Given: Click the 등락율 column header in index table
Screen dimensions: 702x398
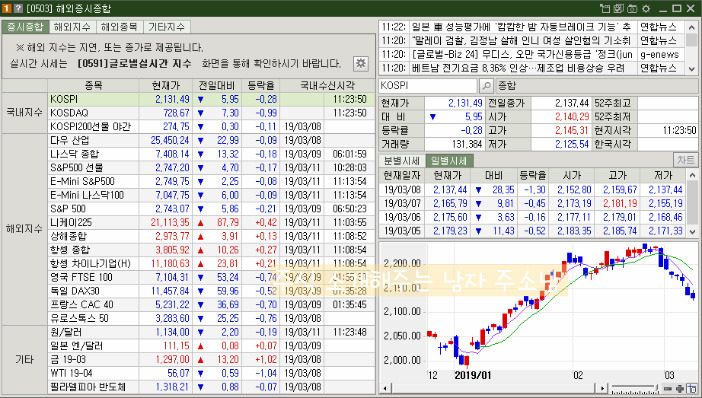Looking at the screenshot, I should [x=261, y=85].
